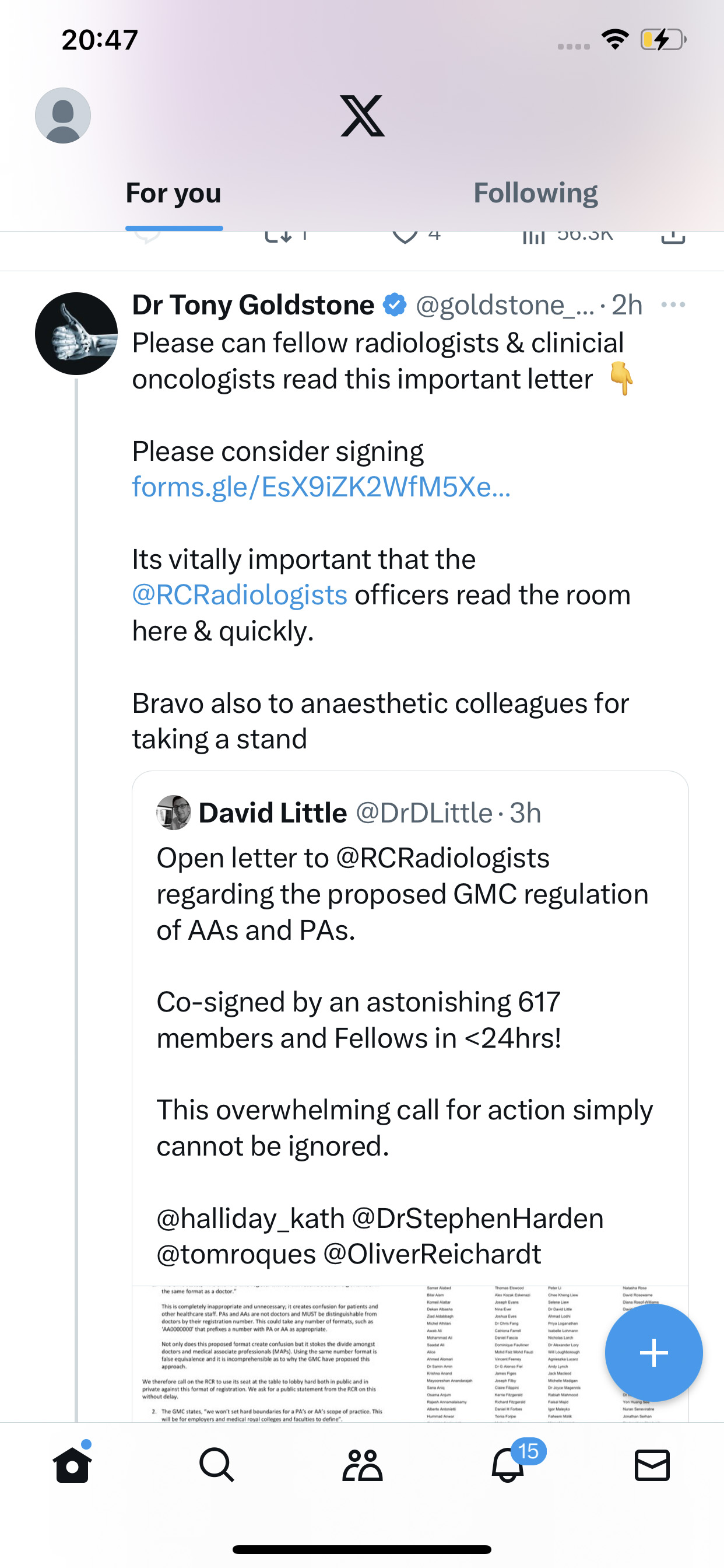Image resolution: width=724 pixels, height=1568 pixels.
Task: Open the profile avatar menu
Action: (x=63, y=116)
